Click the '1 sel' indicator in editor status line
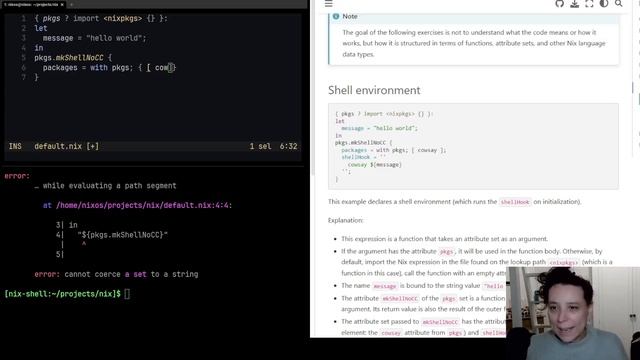Screen dimensions: 640x360 (x=260, y=146)
